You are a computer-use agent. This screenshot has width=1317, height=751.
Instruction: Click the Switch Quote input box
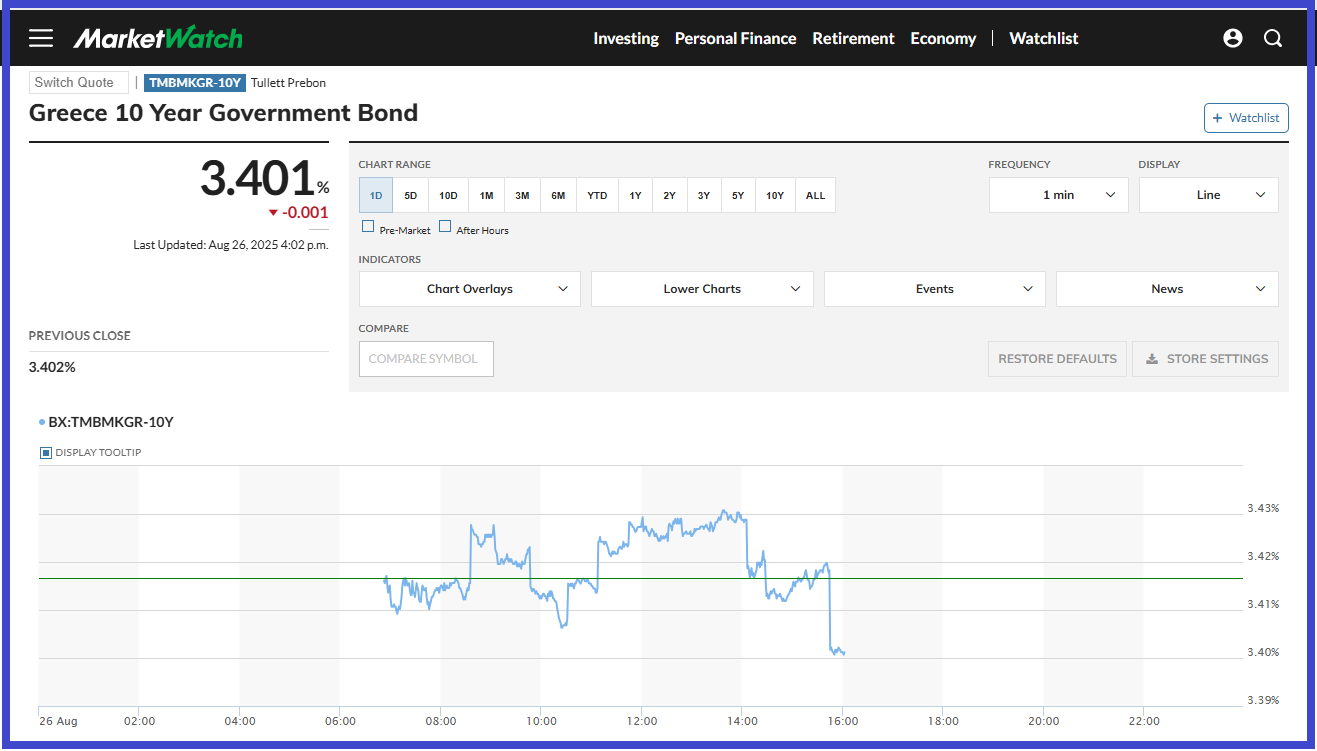tap(79, 83)
